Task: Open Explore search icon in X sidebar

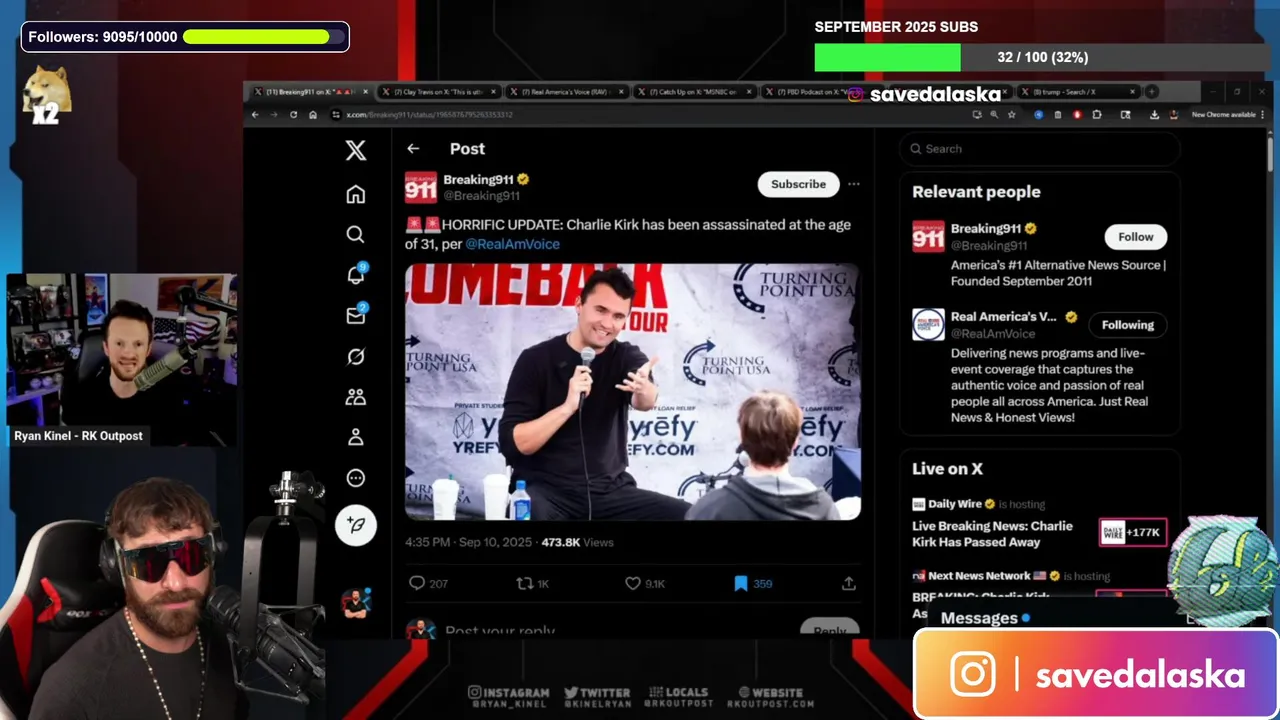Action: coord(355,234)
